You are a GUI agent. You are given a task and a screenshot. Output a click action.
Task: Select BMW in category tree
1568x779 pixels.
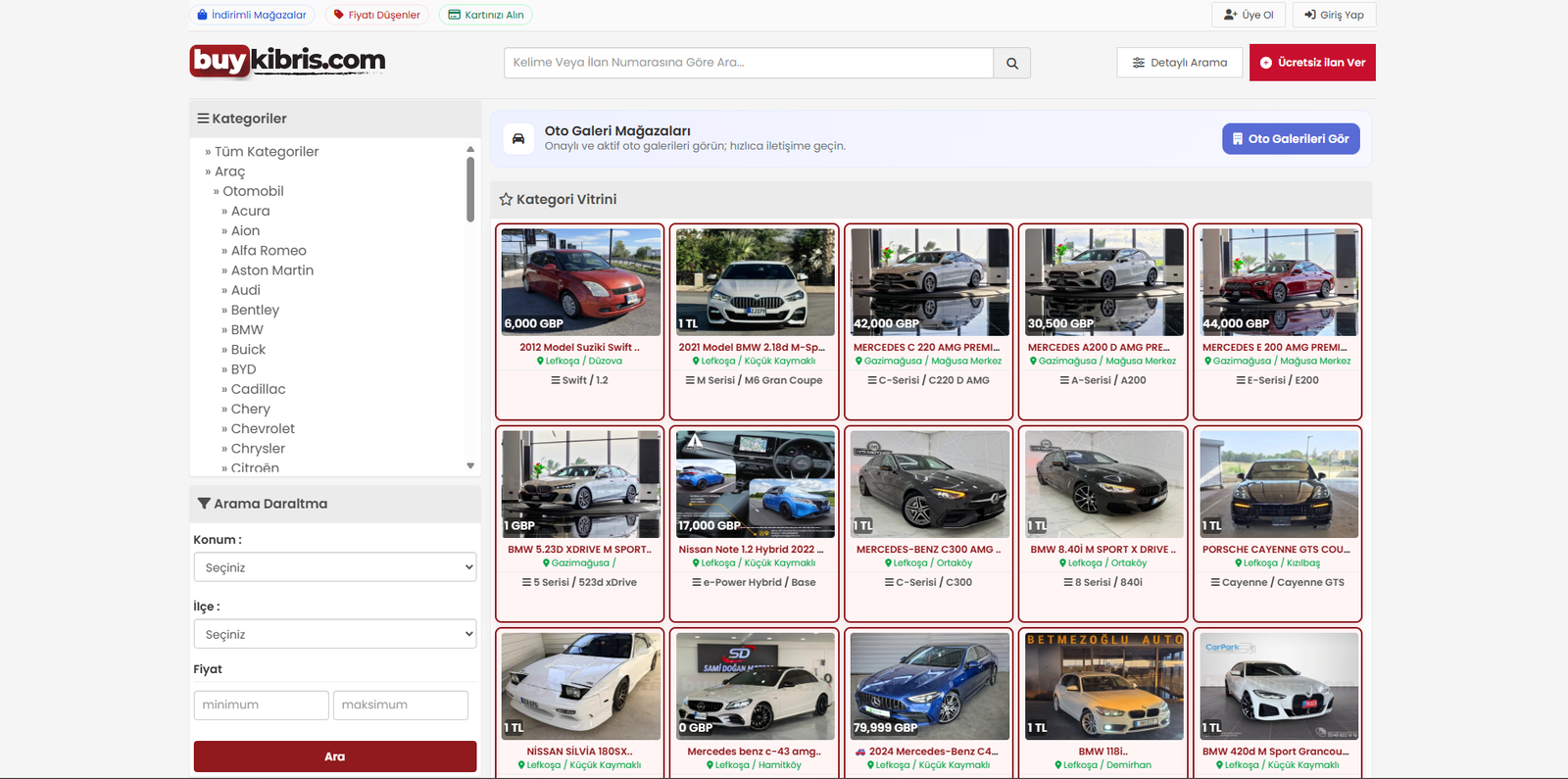pyautogui.click(x=247, y=329)
